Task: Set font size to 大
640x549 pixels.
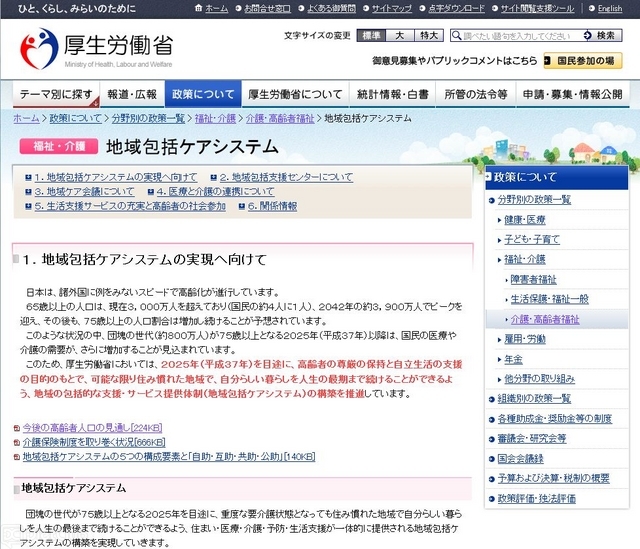Action: 400,35
